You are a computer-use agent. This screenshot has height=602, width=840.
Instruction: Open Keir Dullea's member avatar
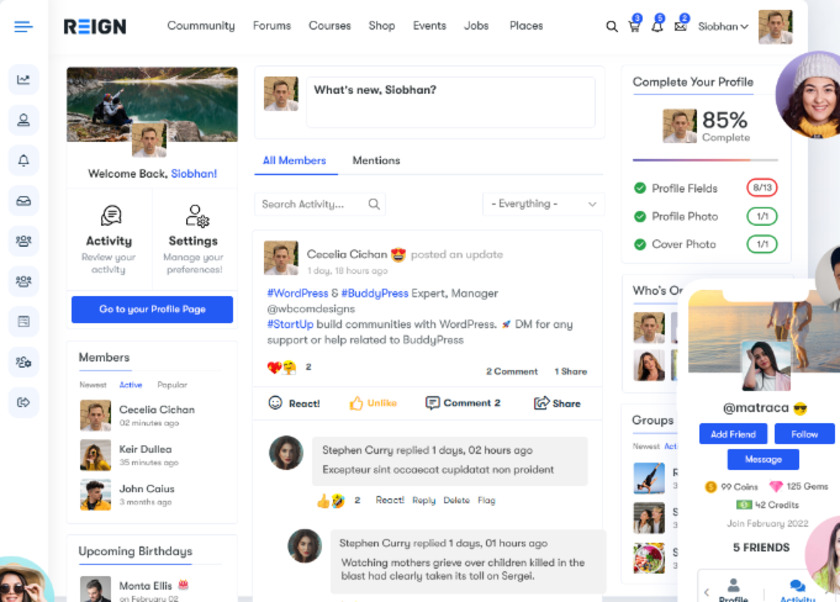click(x=95, y=455)
